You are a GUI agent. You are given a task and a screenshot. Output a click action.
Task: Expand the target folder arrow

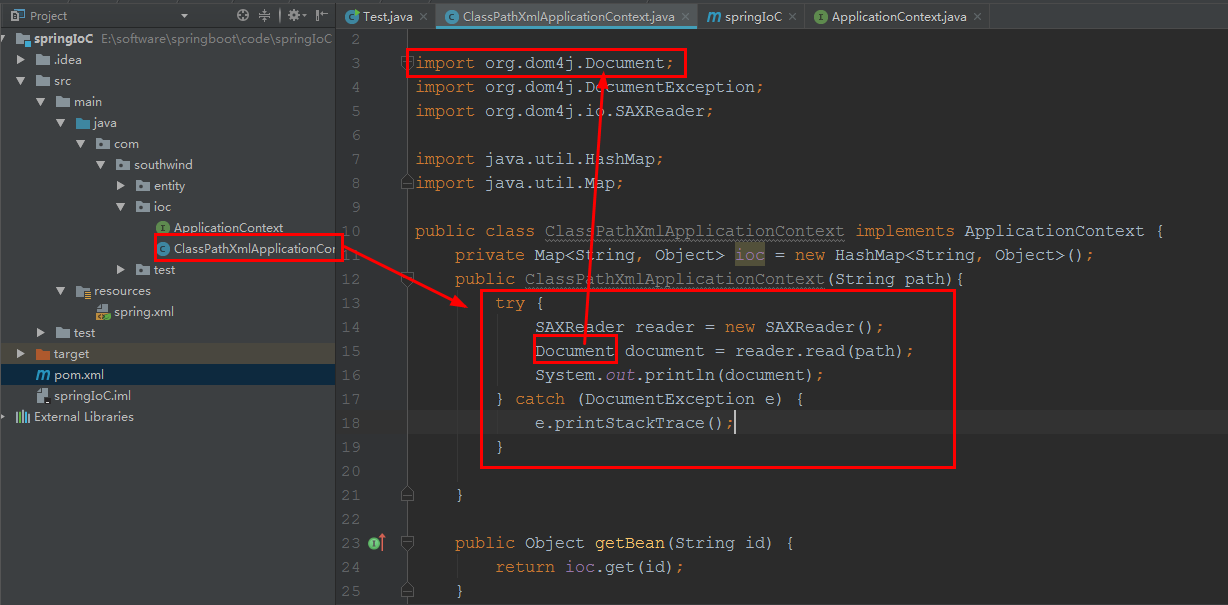coord(21,354)
